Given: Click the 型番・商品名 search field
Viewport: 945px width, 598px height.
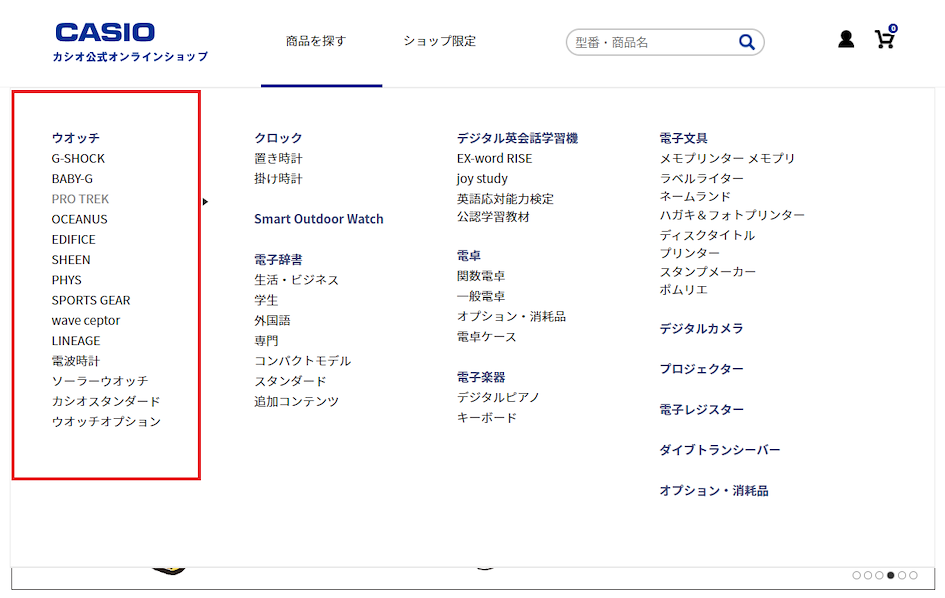Looking at the screenshot, I should (x=654, y=42).
